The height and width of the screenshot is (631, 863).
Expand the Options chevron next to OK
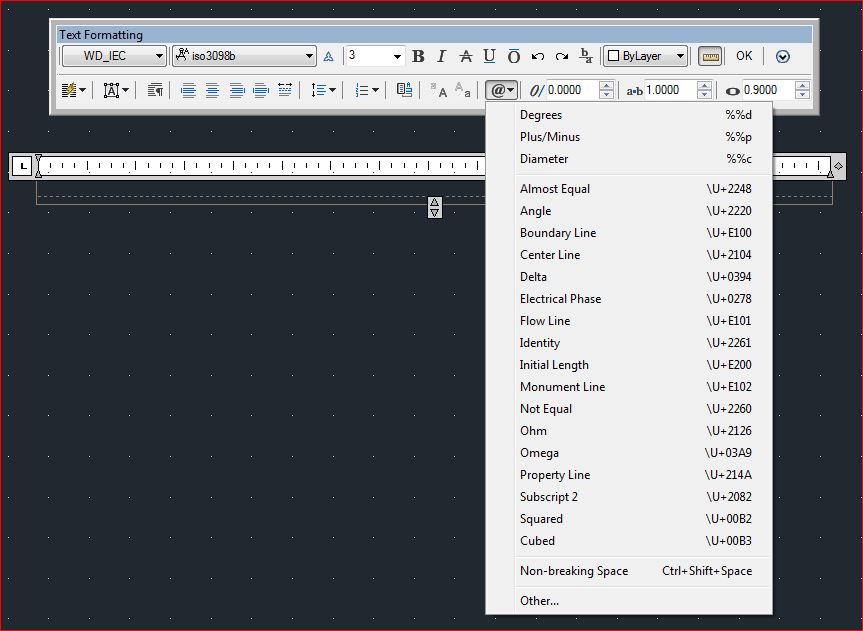pyautogui.click(x=783, y=56)
